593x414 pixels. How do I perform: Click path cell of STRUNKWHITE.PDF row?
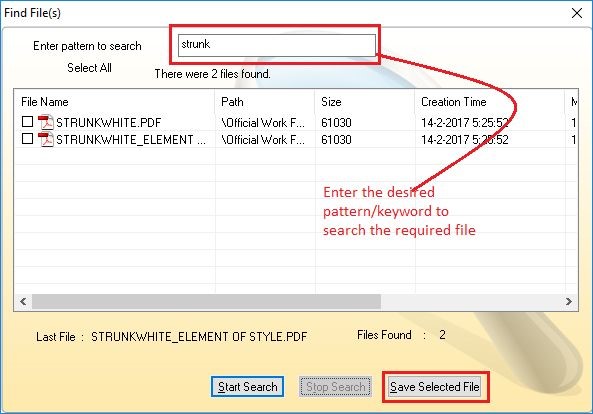tap(263, 122)
